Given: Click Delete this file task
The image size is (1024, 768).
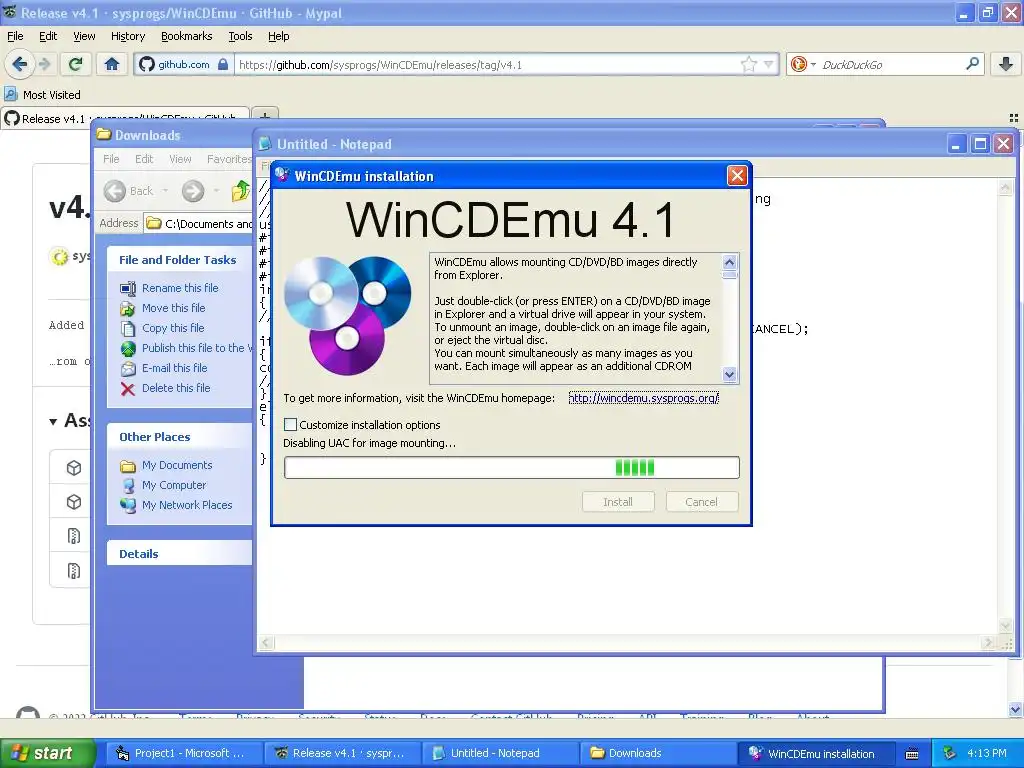Looking at the screenshot, I should pyautogui.click(x=176, y=388).
